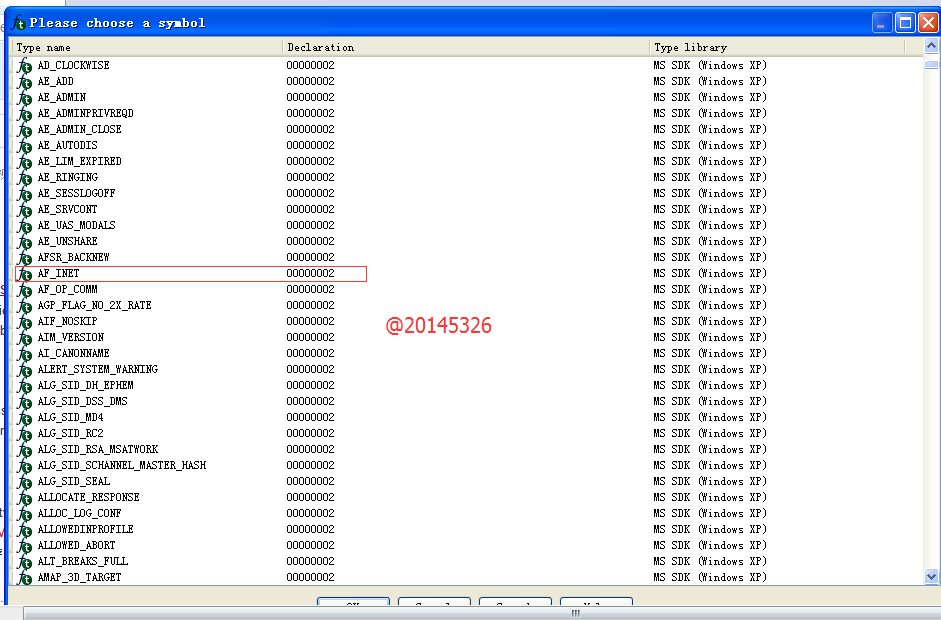Click the symbol icon next to AD_CLOCKWISE

coord(24,66)
